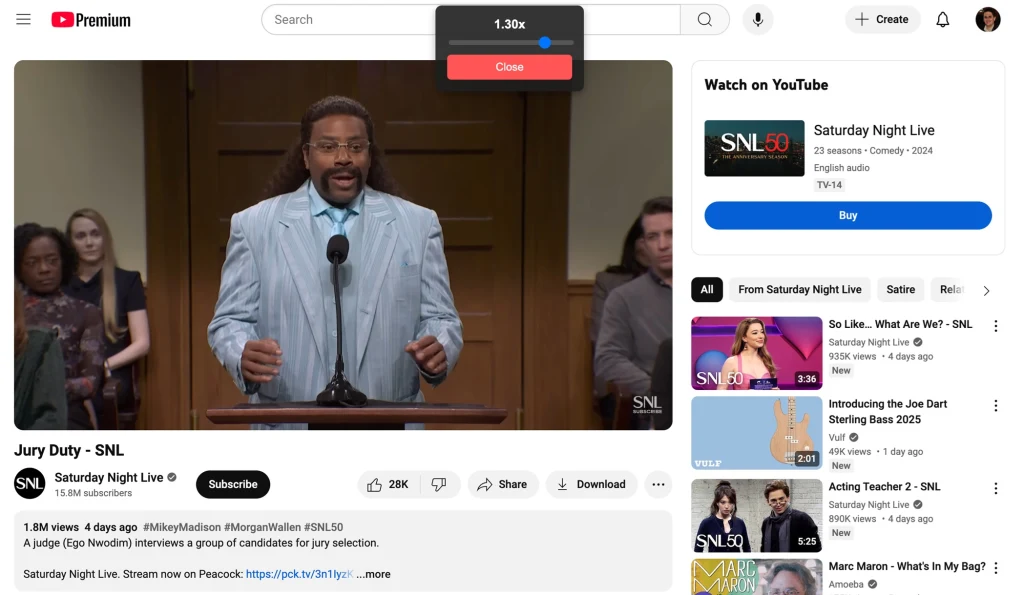
Task: Open the Create button
Action: point(882,20)
